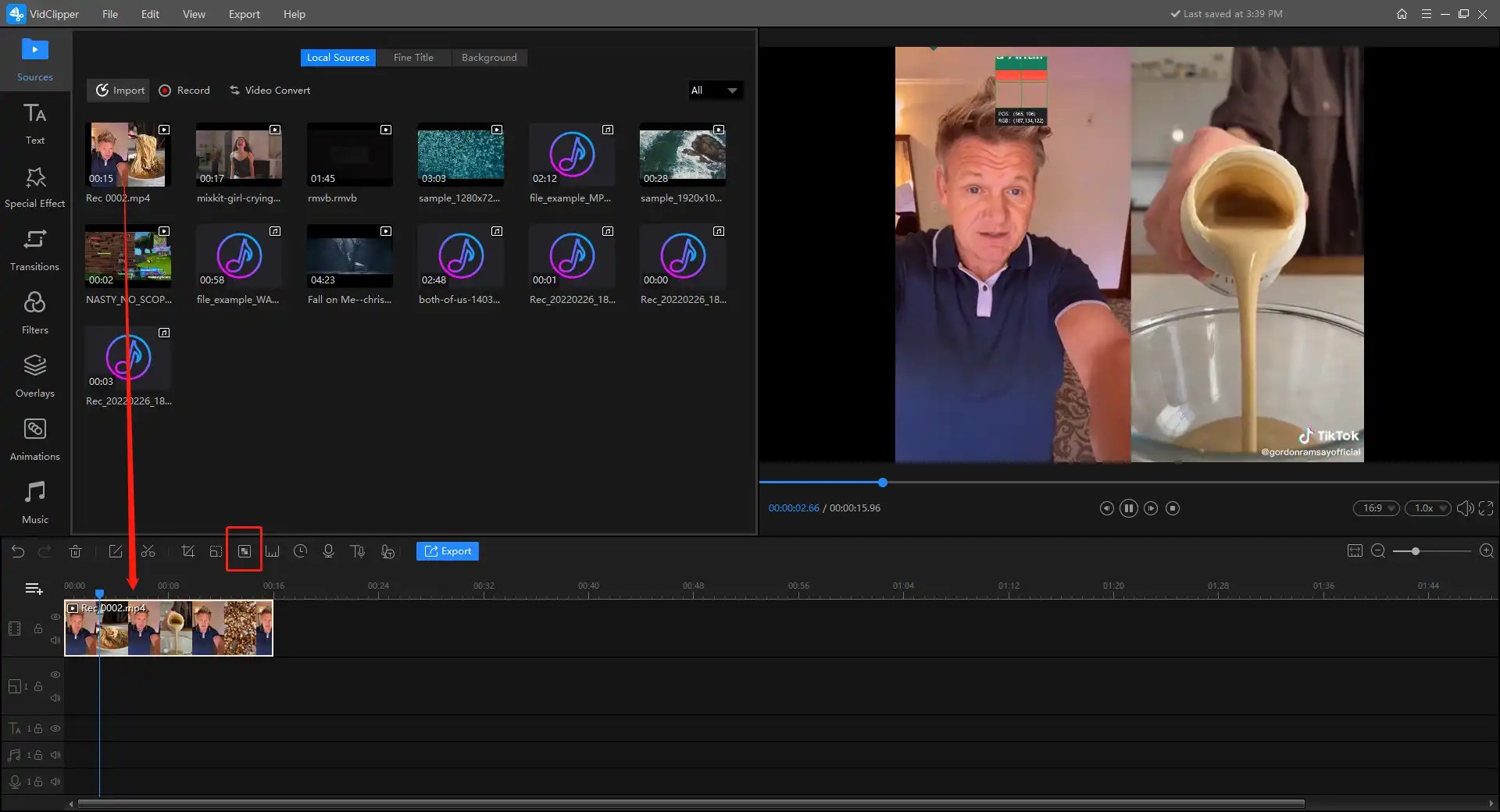Screen dimensions: 1500x812
Task: Open the Filters panel
Action: coord(34,312)
